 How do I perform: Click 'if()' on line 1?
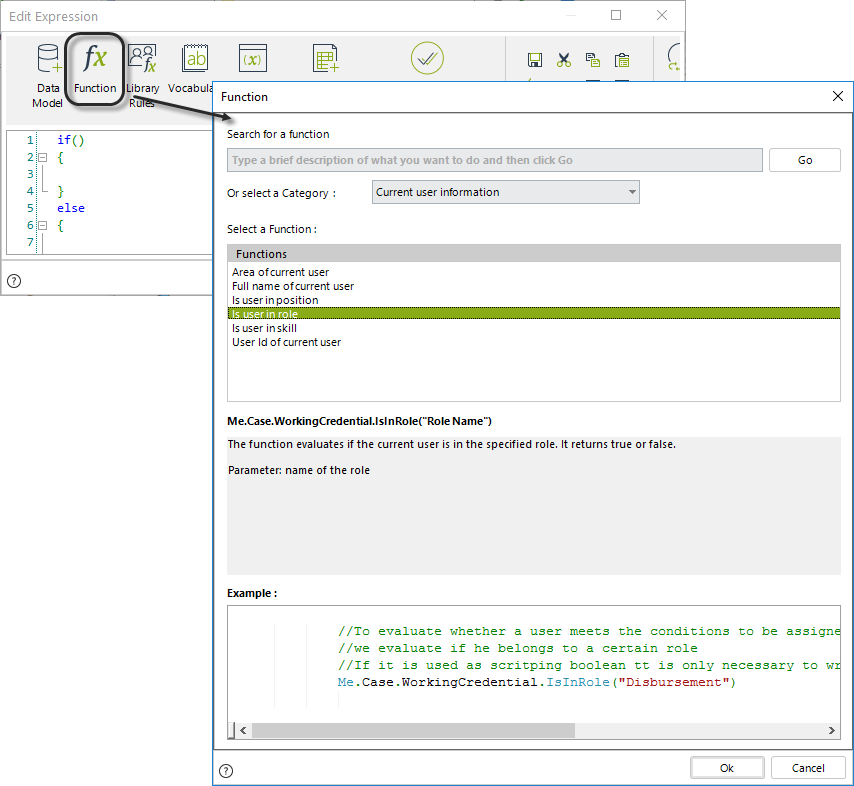71,141
